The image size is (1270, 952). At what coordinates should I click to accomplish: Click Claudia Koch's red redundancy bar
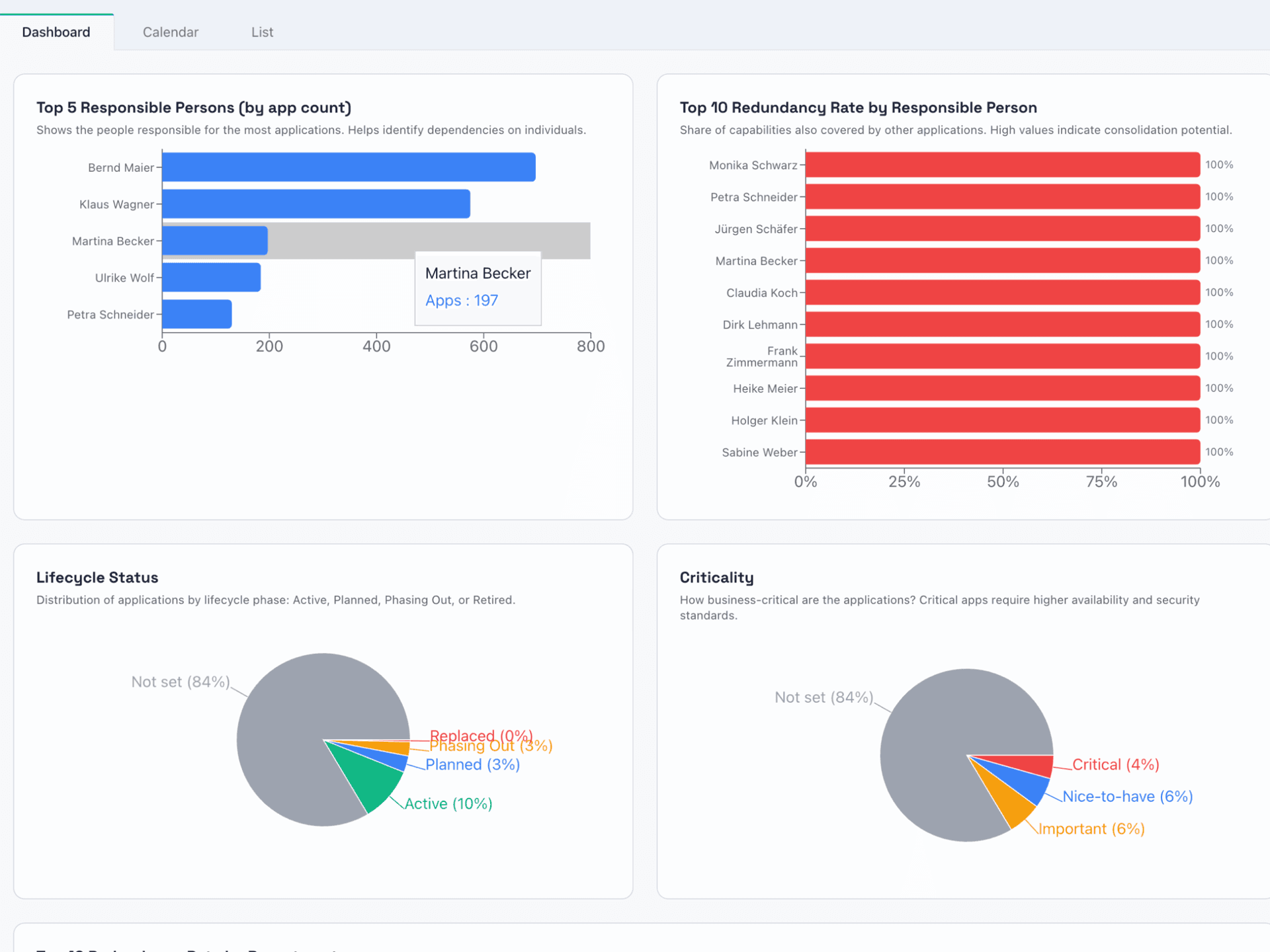1003,292
